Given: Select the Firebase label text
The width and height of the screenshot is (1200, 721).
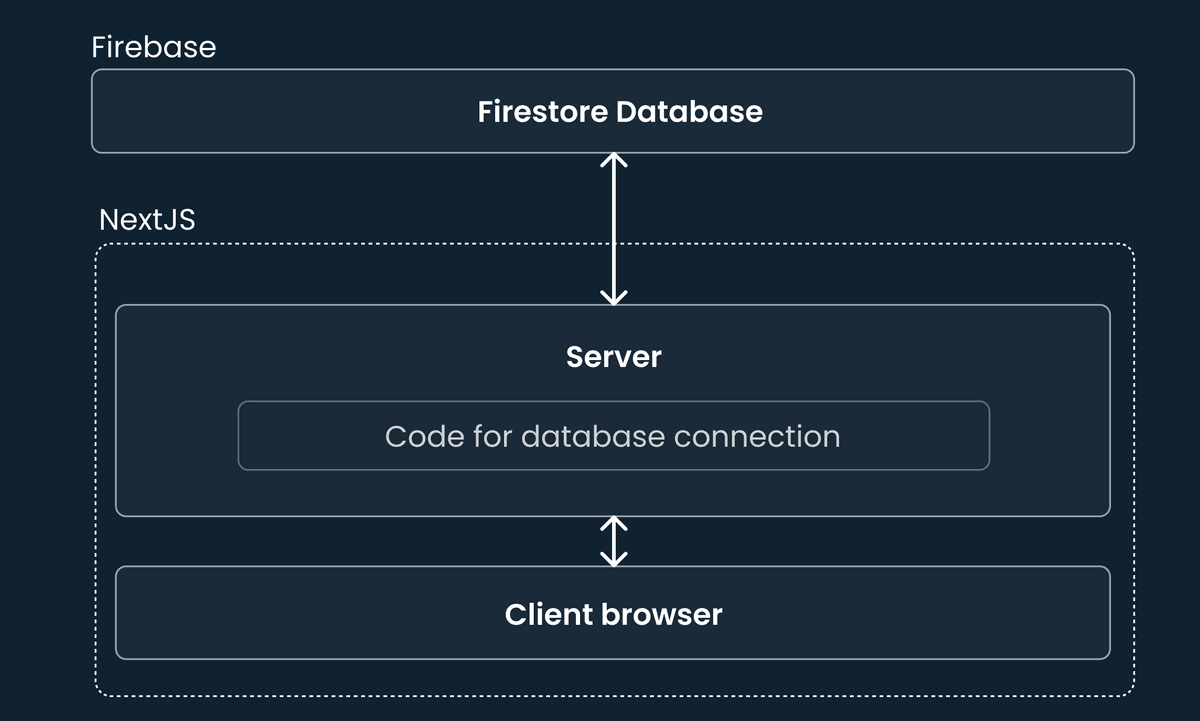Looking at the screenshot, I should [x=154, y=47].
